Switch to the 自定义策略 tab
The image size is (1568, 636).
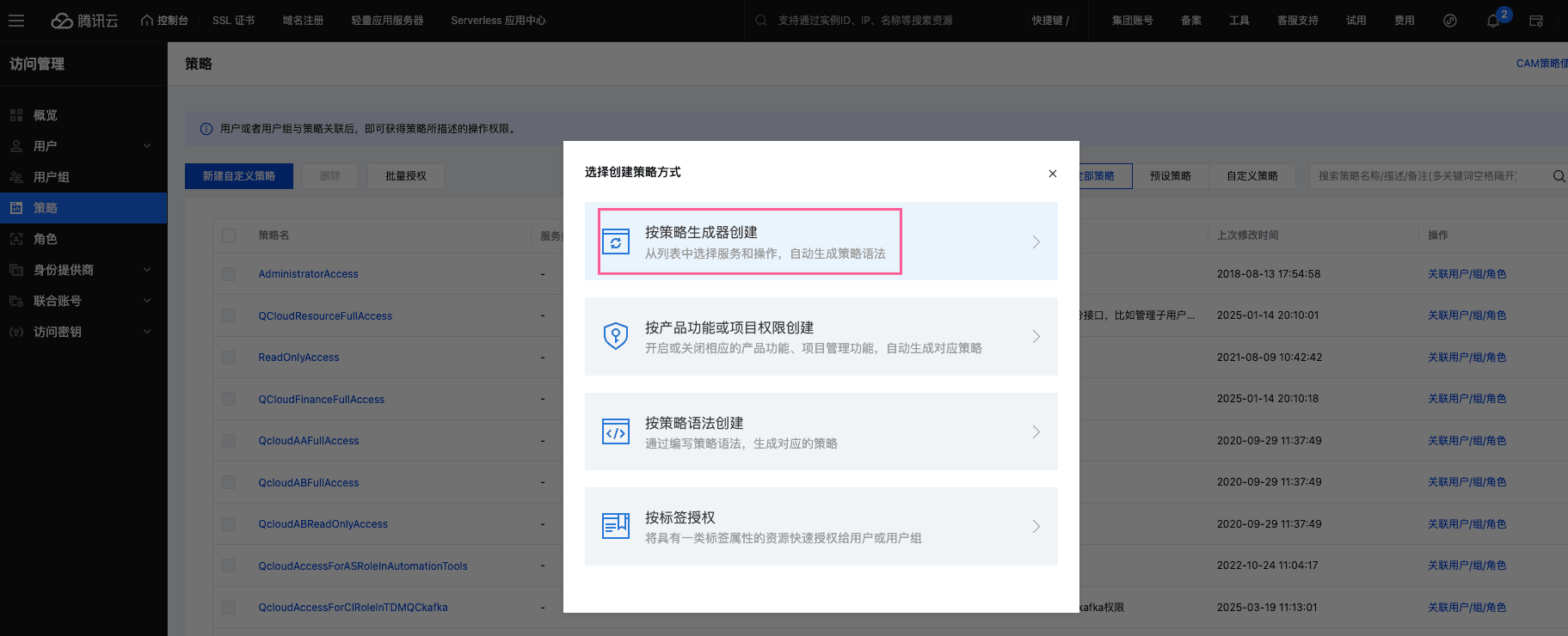point(1251,176)
